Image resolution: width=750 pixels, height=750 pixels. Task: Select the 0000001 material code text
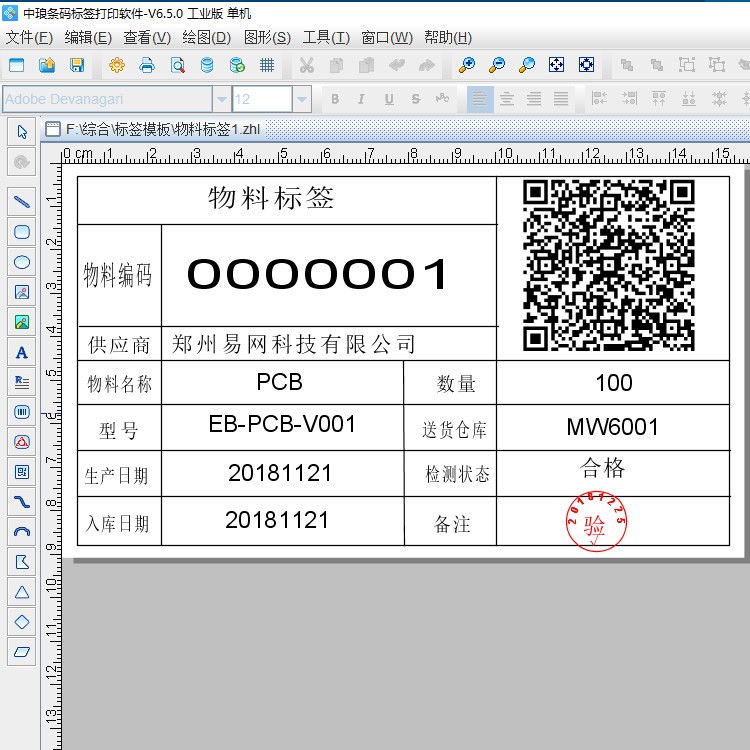tap(318, 274)
